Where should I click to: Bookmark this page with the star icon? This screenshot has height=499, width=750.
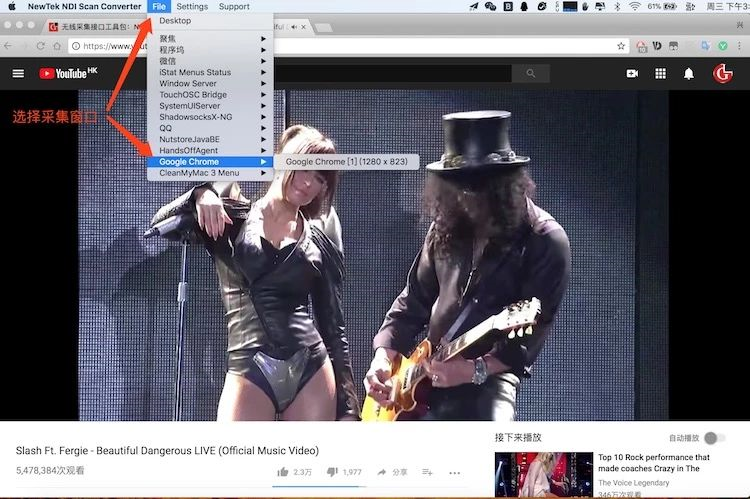click(621, 46)
